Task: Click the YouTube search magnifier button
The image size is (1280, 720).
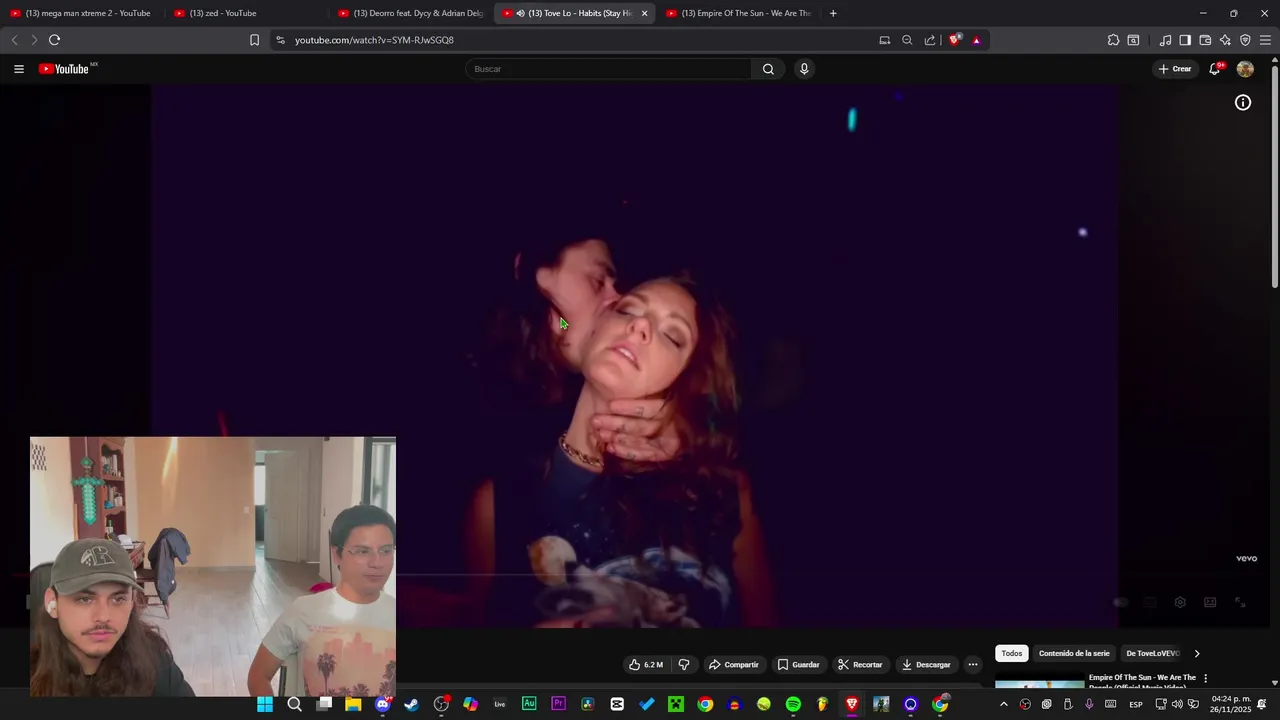Action: pyautogui.click(x=768, y=69)
